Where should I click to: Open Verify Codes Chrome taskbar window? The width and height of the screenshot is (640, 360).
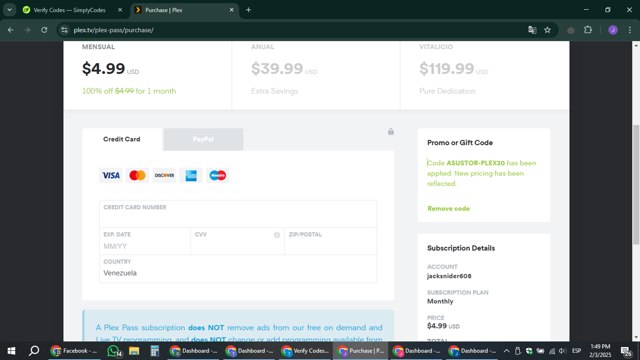coord(305,351)
